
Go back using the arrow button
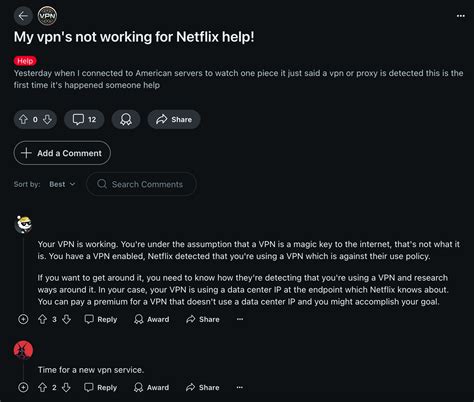tap(23, 16)
